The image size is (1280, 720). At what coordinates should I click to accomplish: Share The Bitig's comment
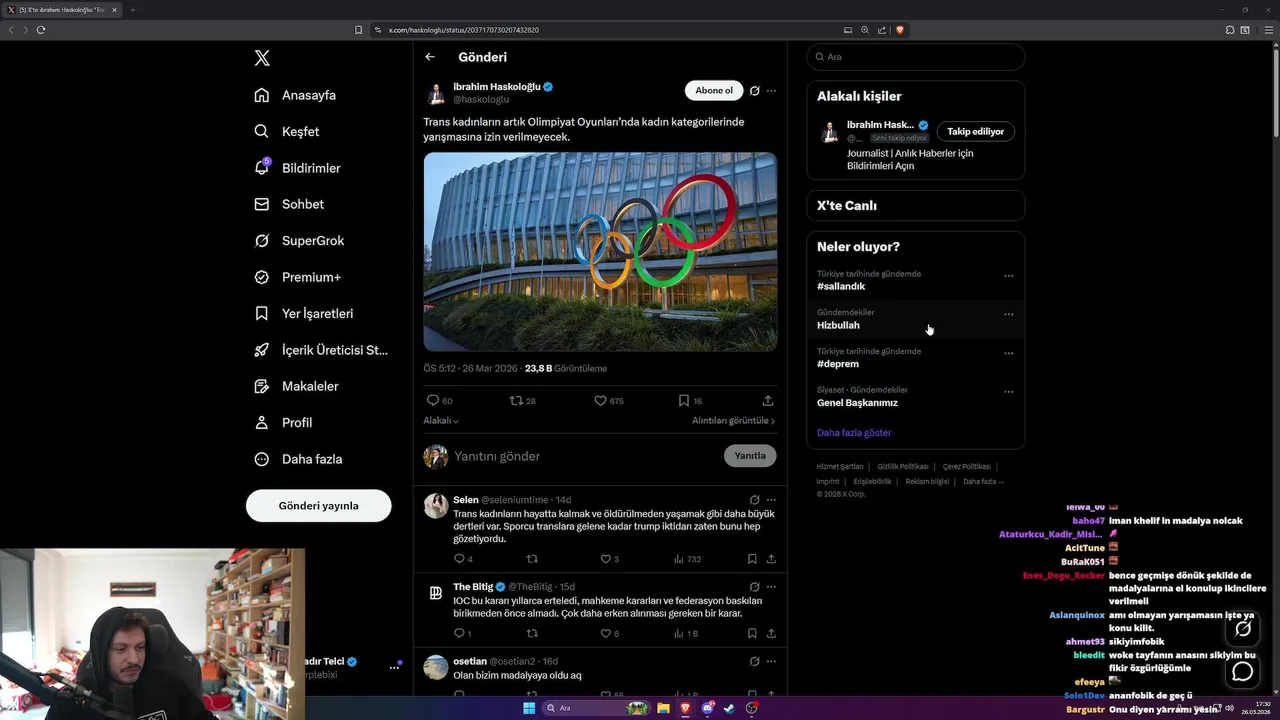[x=771, y=633]
